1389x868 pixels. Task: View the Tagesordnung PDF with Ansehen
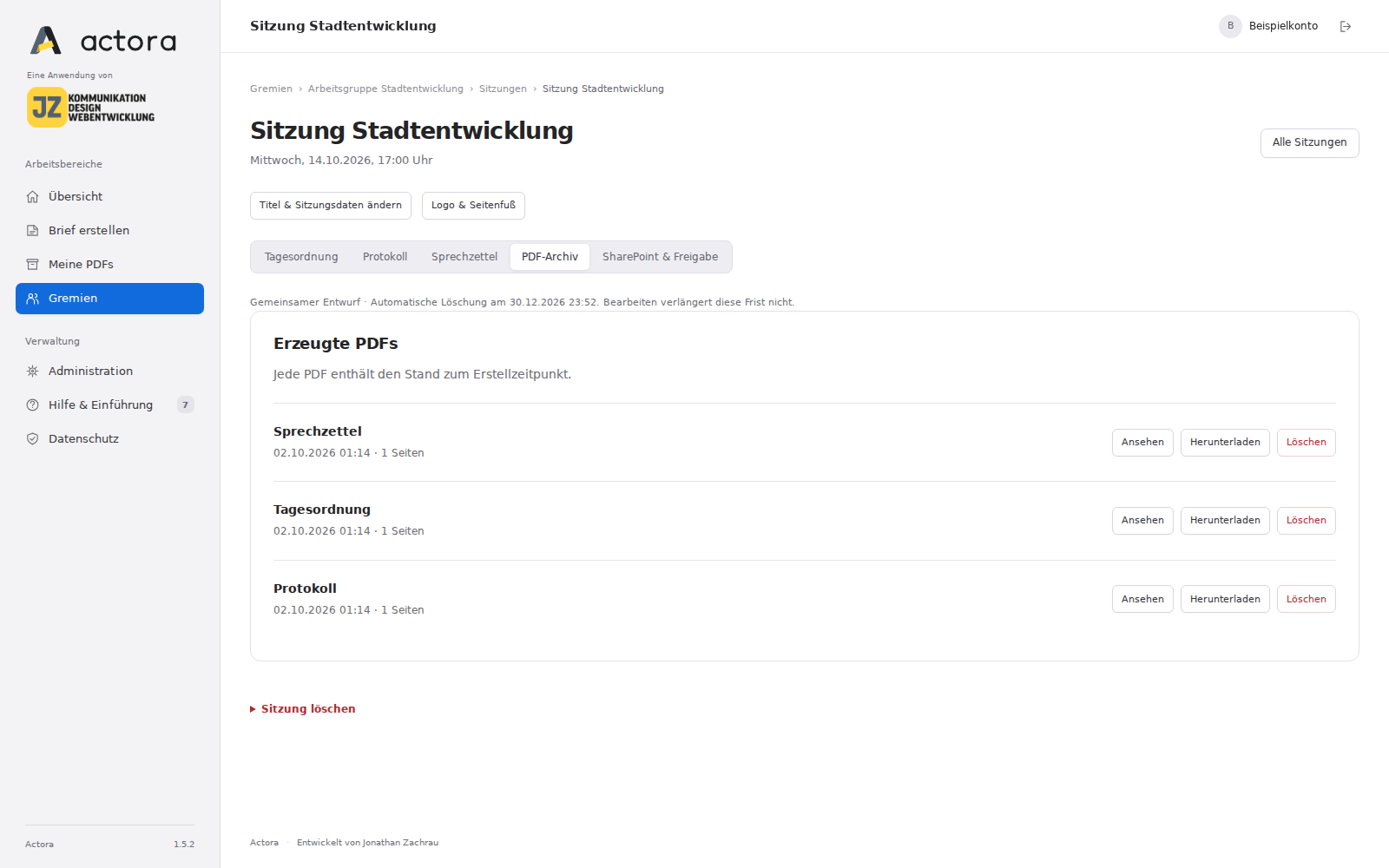point(1142,521)
